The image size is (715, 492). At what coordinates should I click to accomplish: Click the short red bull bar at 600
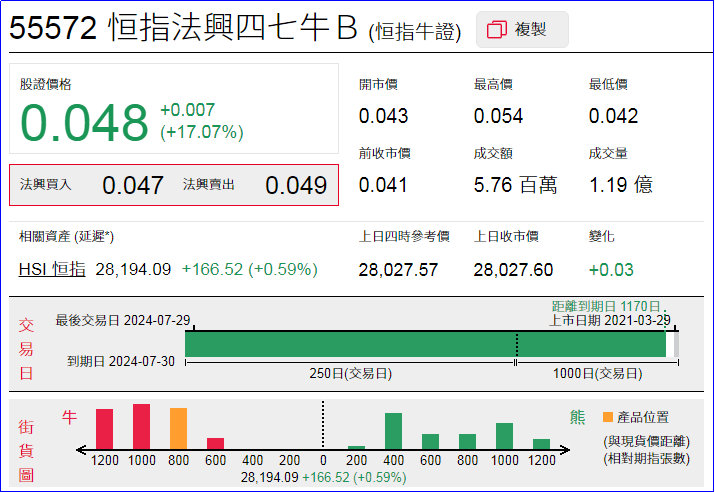click(x=215, y=444)
